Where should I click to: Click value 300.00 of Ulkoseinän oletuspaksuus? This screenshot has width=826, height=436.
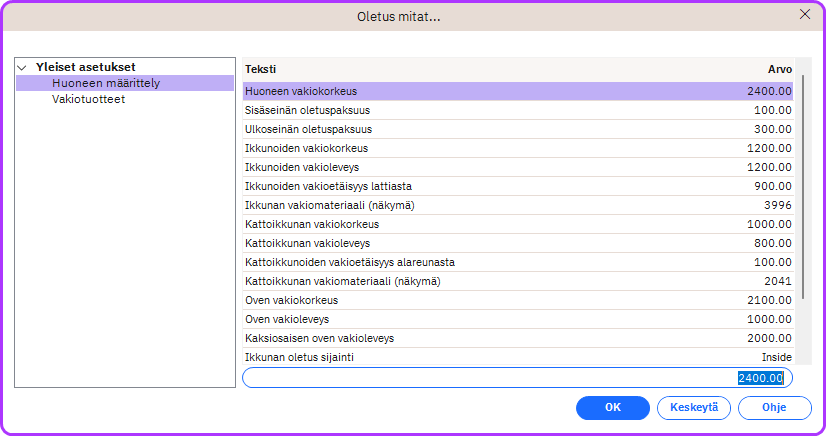(x=772, y=129)
